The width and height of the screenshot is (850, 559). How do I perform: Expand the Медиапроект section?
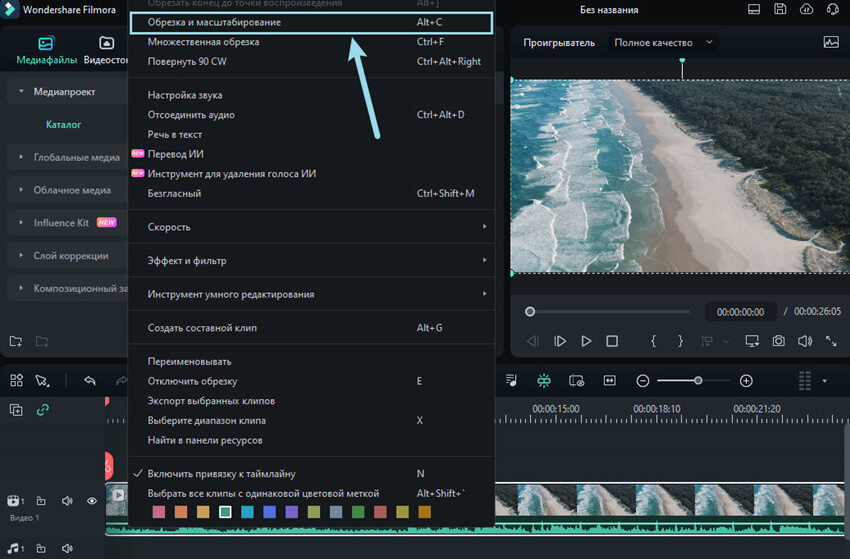tap(68, 92)
